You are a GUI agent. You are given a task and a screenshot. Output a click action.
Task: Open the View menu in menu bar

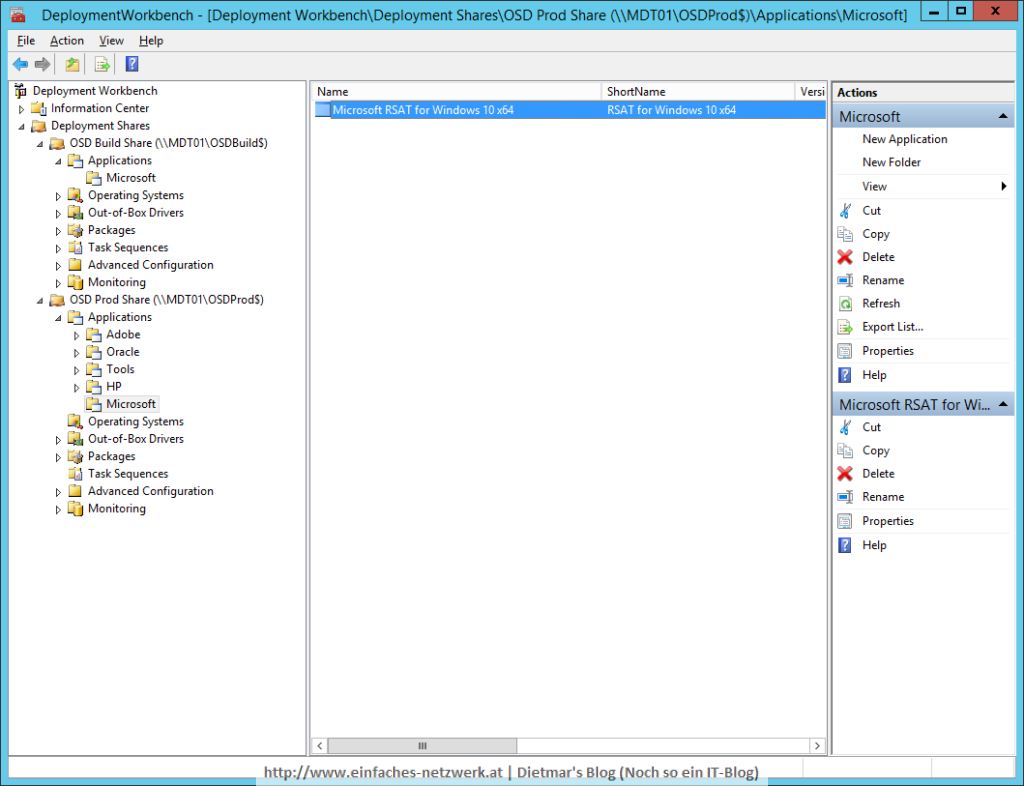click(x=111, y=40)
